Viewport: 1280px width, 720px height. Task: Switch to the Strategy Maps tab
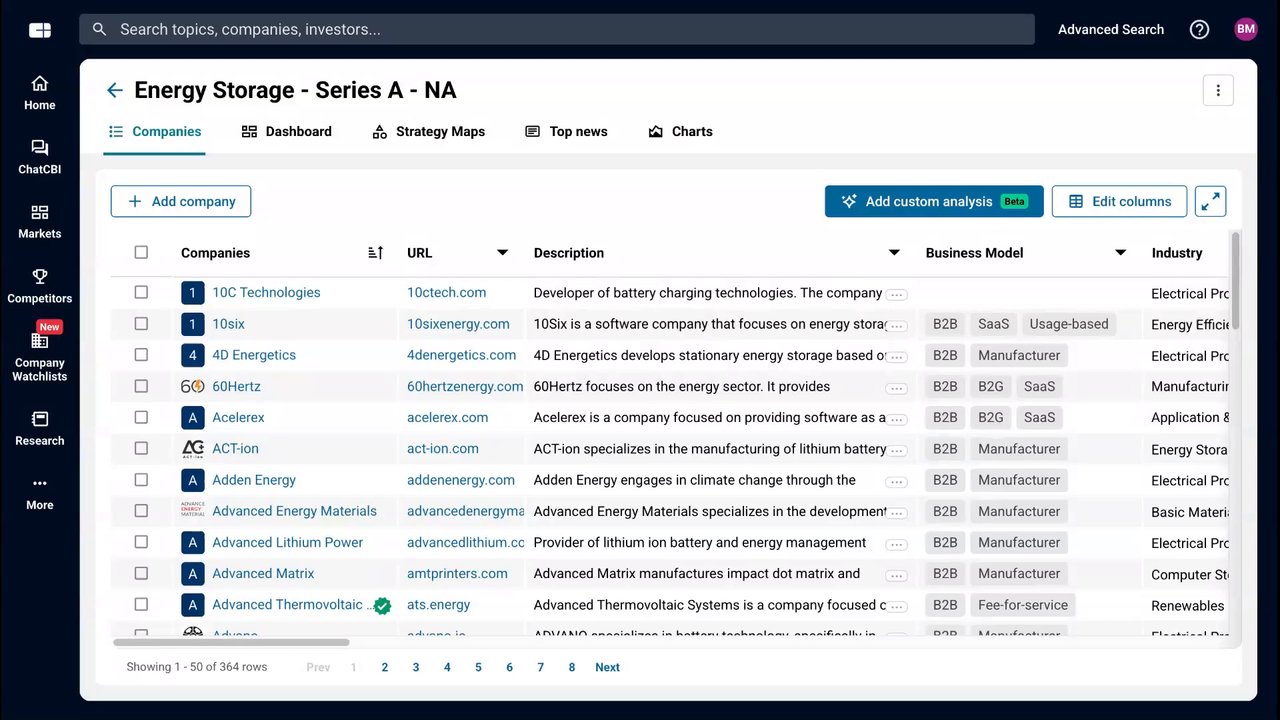point(428,132)
